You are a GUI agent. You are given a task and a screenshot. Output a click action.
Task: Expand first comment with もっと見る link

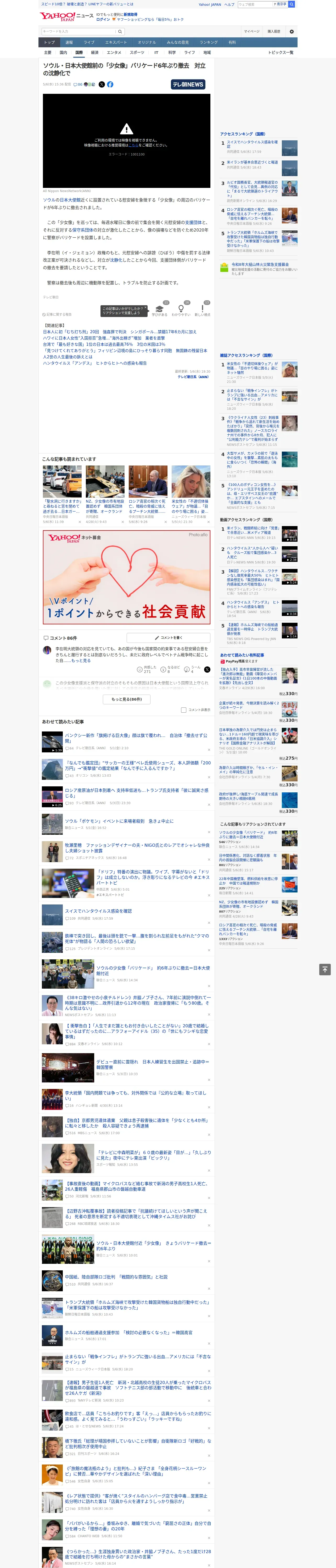[81, 660]
